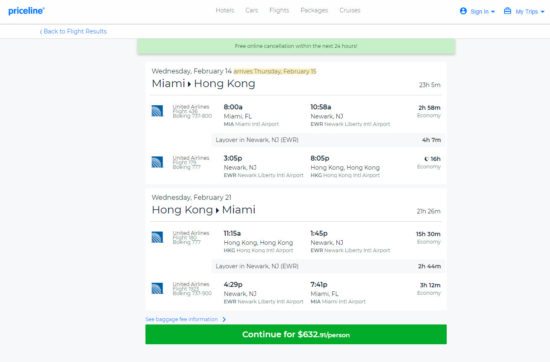The height and width of the screenshot is (362, 550).
Task: Click layover in Newark row with 4h 7m
Action: 328,140
